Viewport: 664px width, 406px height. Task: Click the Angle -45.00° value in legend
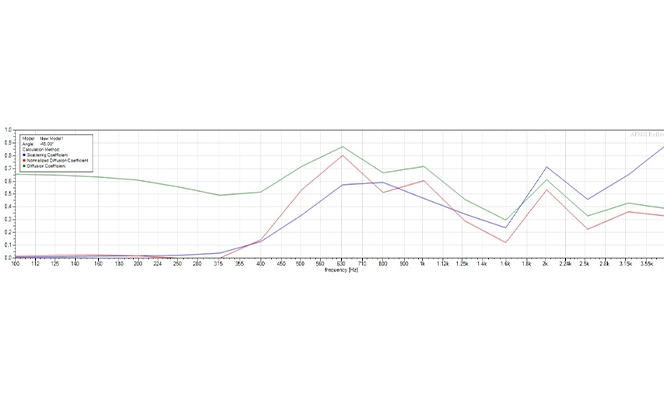[48, 143]
